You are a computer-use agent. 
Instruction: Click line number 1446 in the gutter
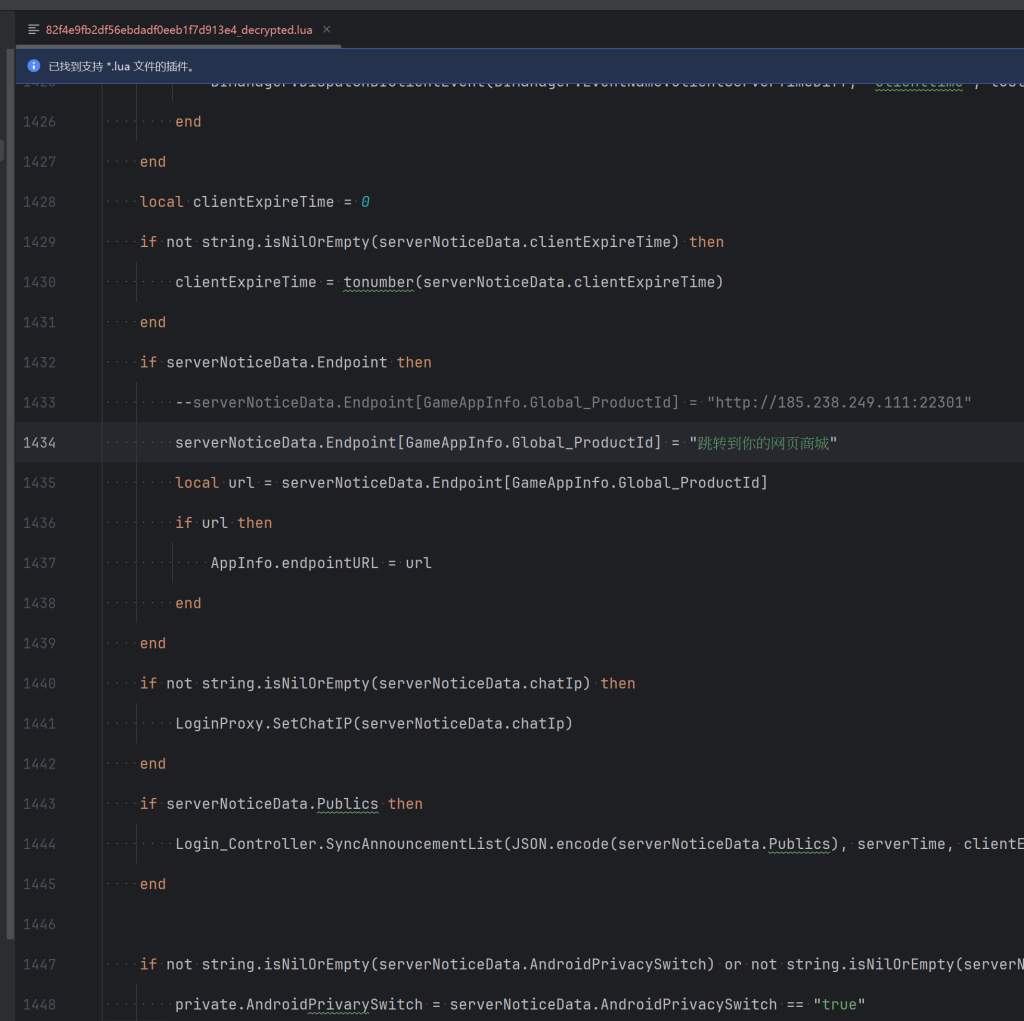tap(39, 924)
